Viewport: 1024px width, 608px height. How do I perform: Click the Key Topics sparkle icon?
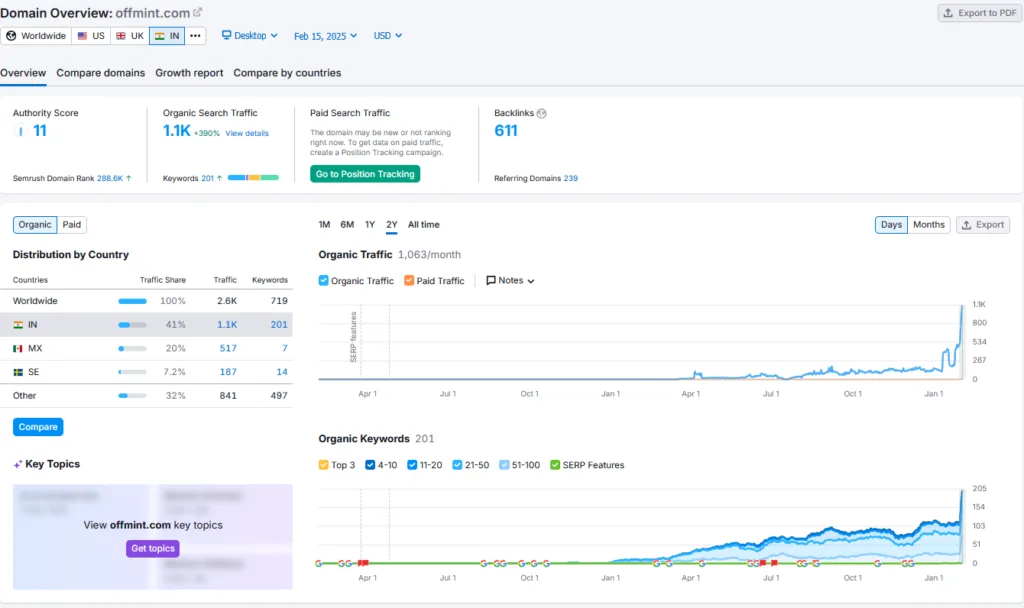click(x=18, y=464)
